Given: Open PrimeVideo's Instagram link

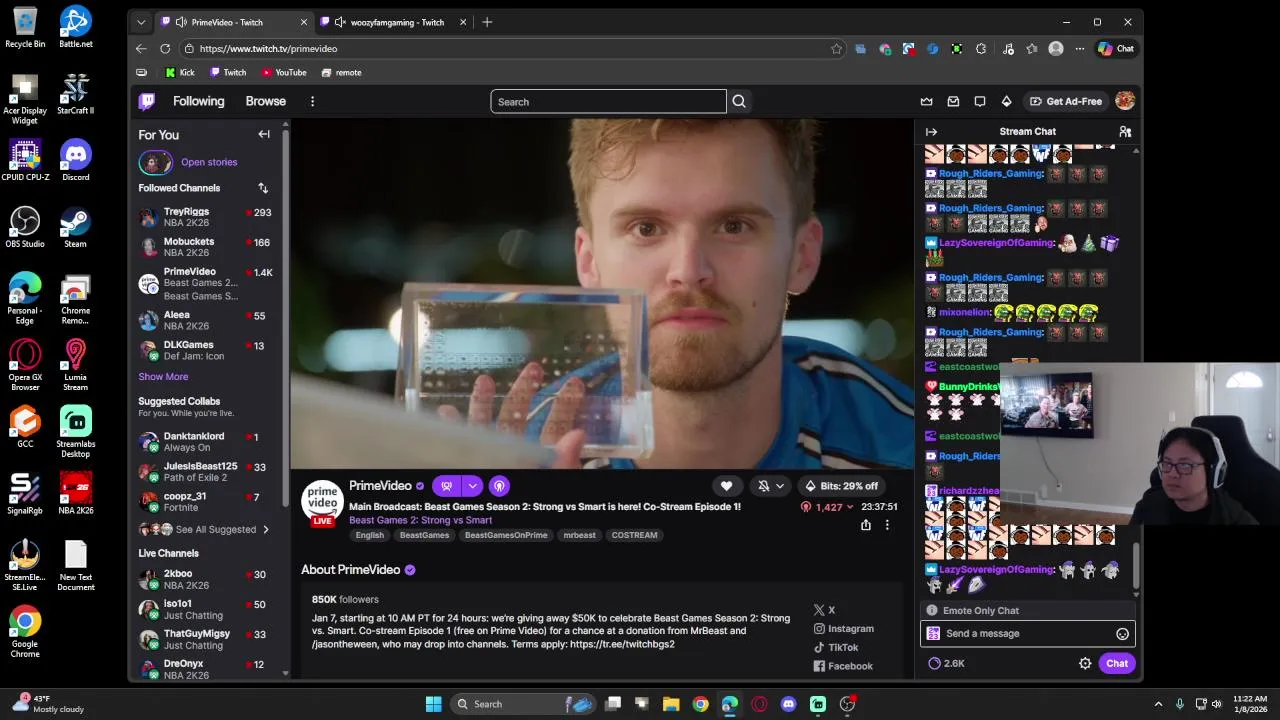Looking at the screenshot, I should (x=844, y=628).
